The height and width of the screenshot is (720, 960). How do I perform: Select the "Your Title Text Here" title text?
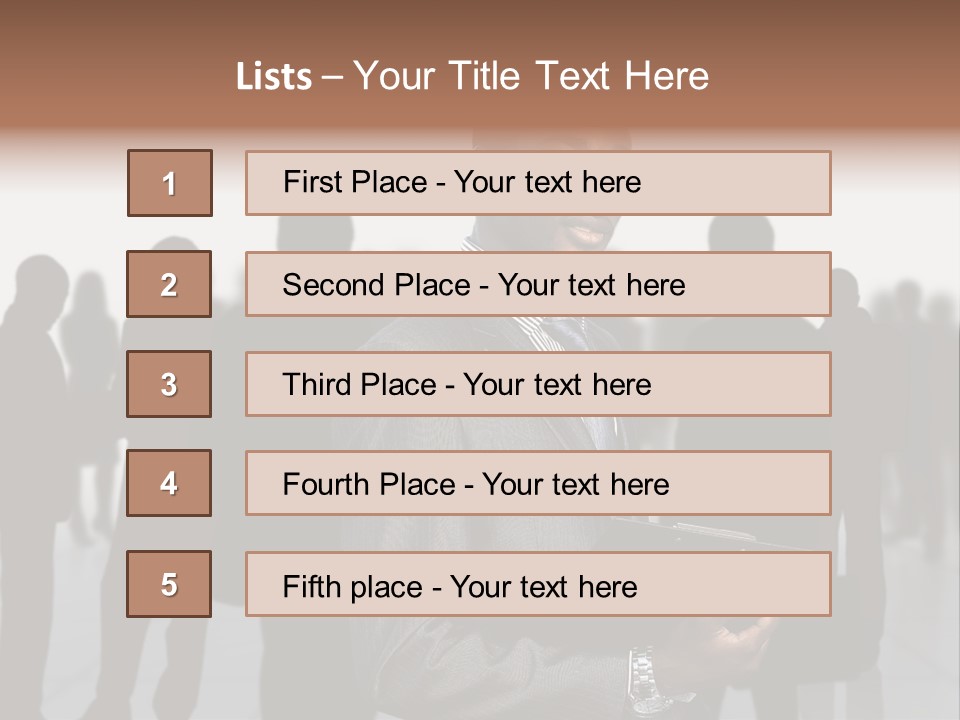click(531, 76)
